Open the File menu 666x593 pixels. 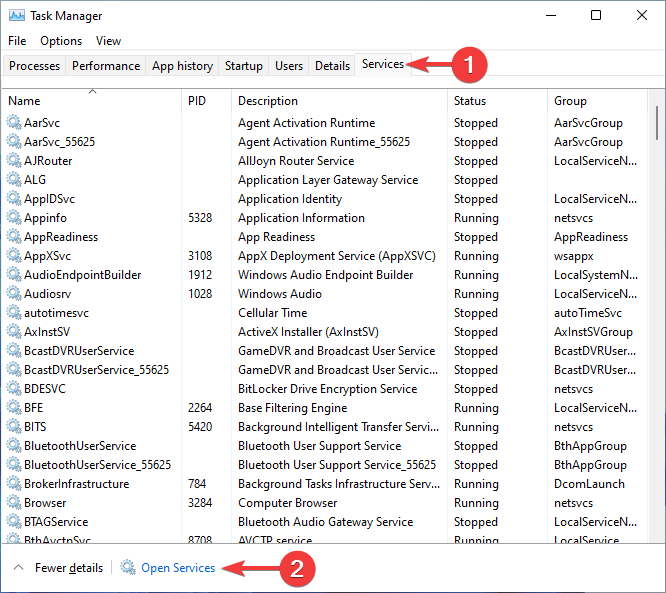click(17, 41)
